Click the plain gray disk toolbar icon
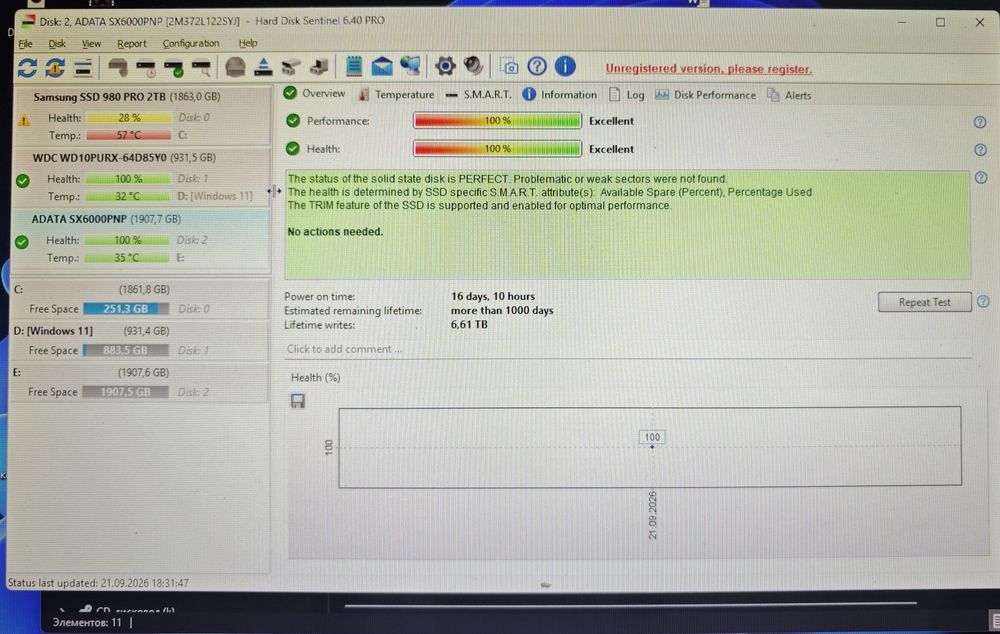Screen dimensions: 1000x634 118,67
